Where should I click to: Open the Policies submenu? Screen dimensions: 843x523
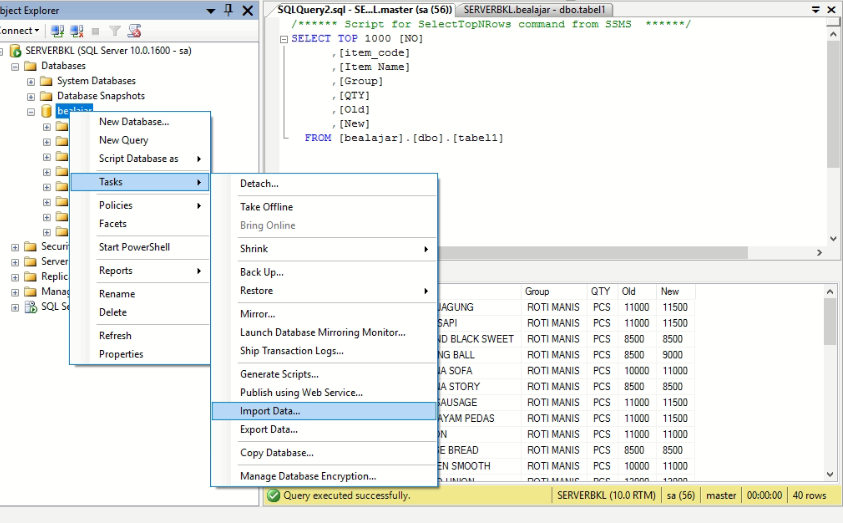point(140,205)
